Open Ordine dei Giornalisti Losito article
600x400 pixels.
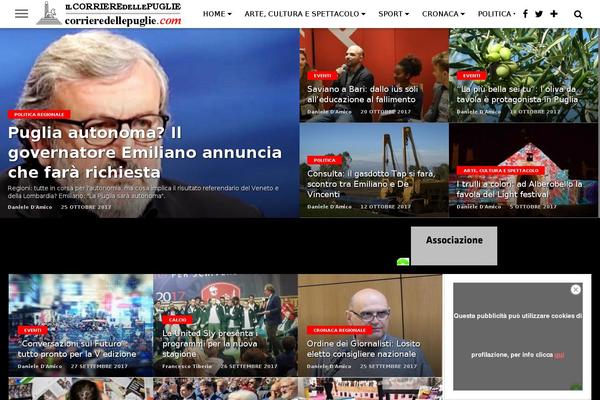363,349
